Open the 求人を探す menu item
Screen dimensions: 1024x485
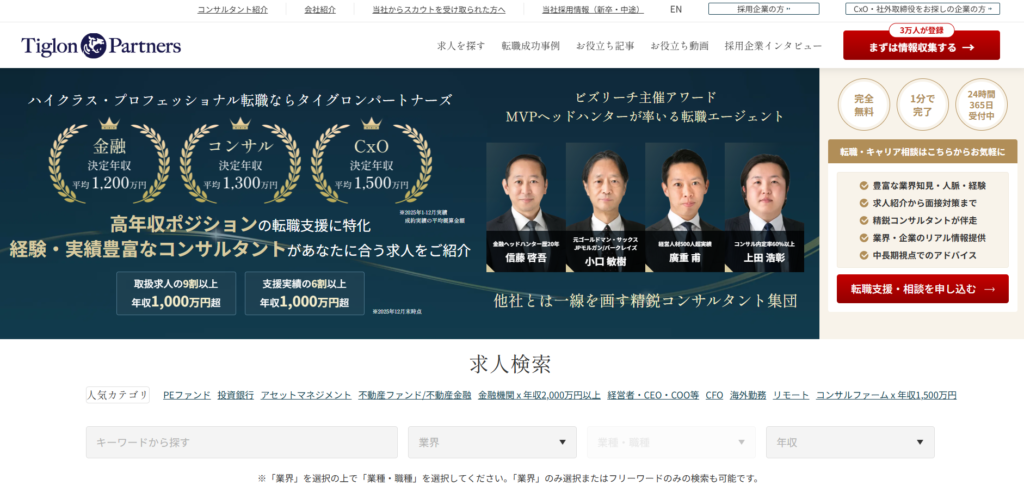click(x=461, y=46)
